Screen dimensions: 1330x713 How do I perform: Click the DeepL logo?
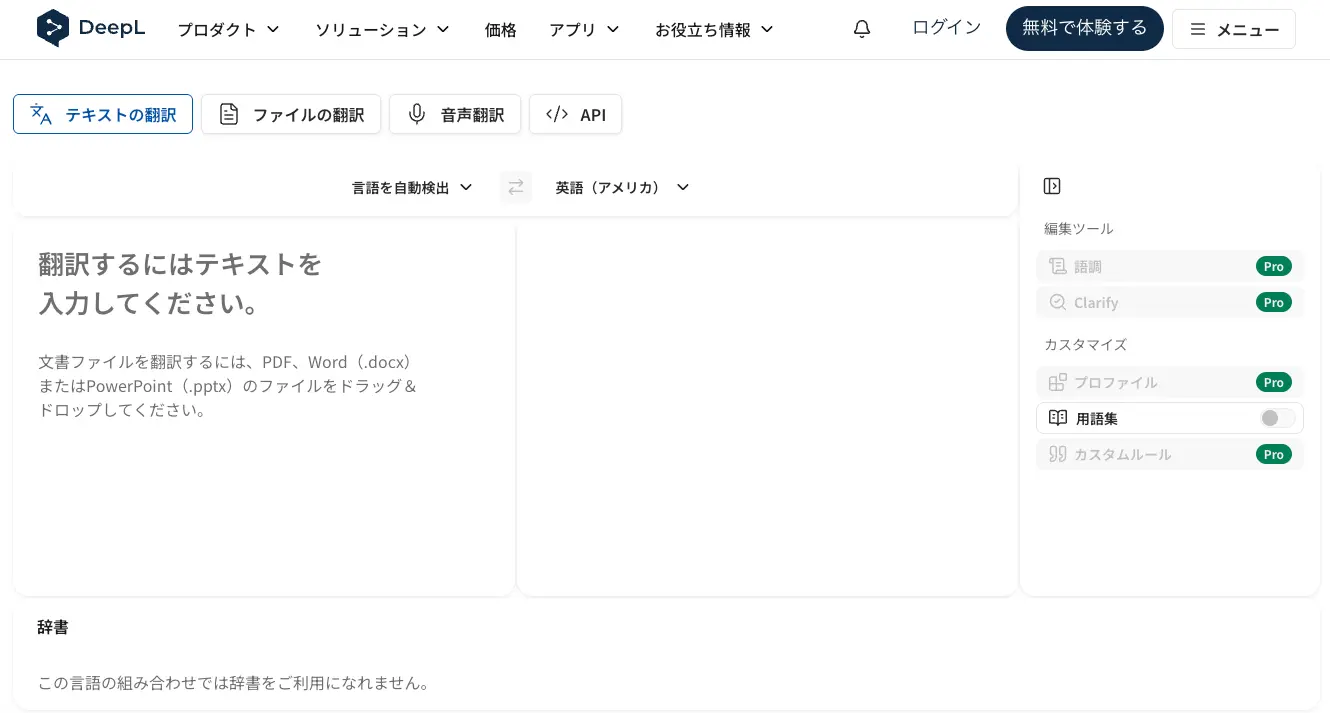click(x=91, y=28)
